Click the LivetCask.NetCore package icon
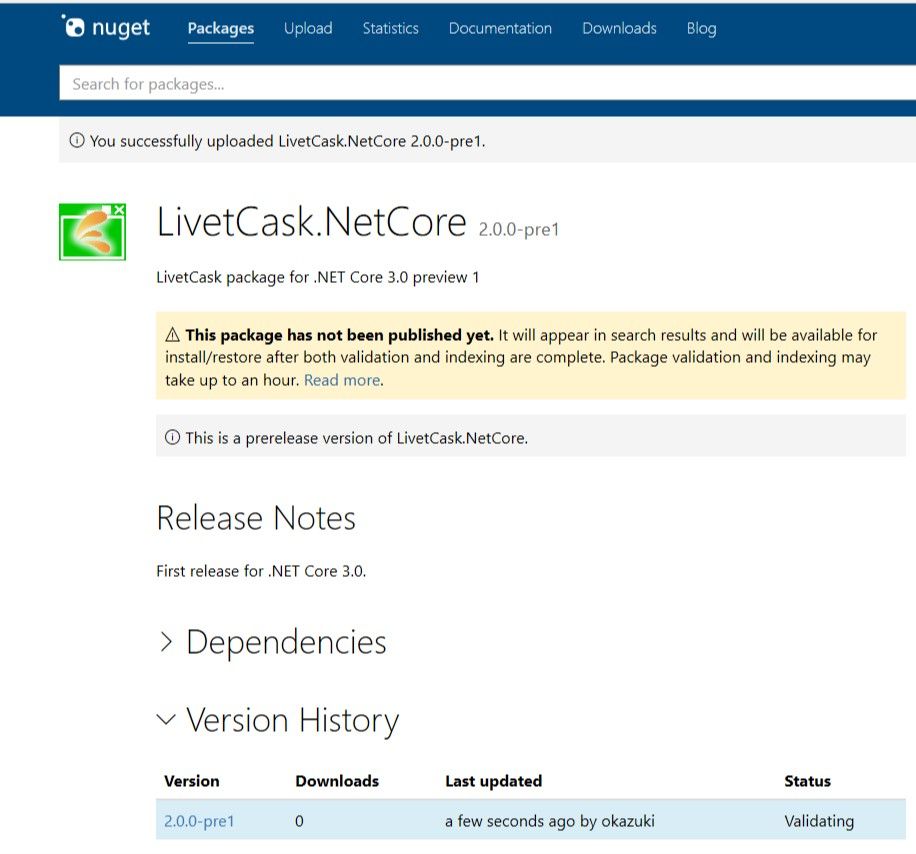The width and height of the screenshot is (916, 854). pyautogui.click(x=92, y=231)
